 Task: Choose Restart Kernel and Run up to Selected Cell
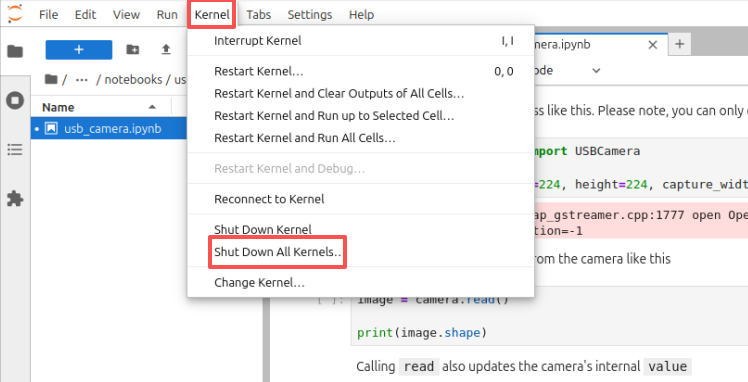tap(361, 116)
